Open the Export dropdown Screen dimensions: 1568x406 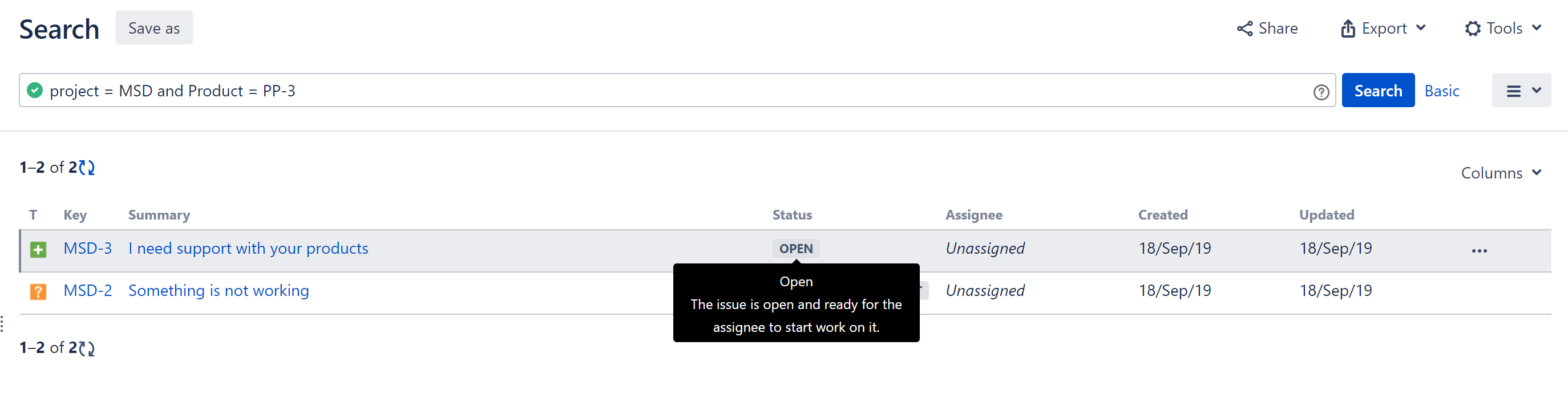(x=1383, y=29)
